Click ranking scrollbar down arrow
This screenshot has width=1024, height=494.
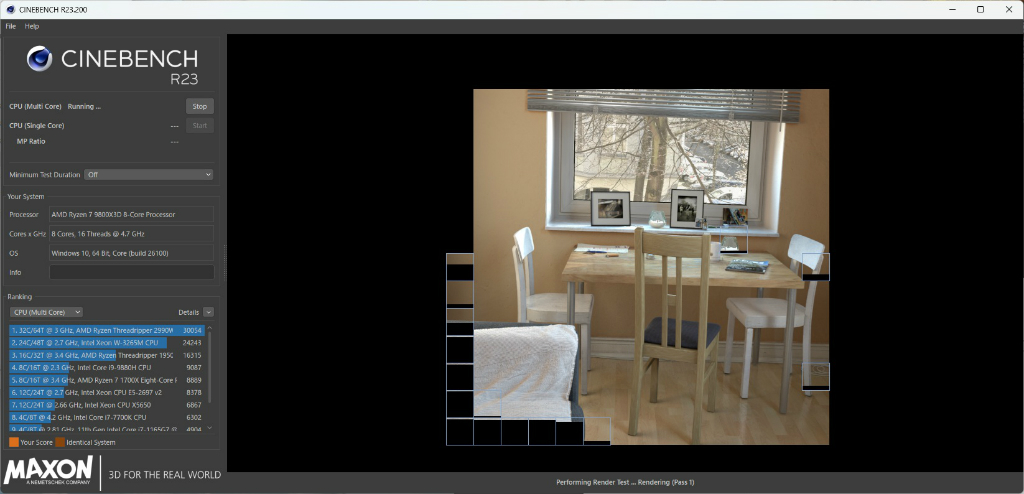point(210,428)
